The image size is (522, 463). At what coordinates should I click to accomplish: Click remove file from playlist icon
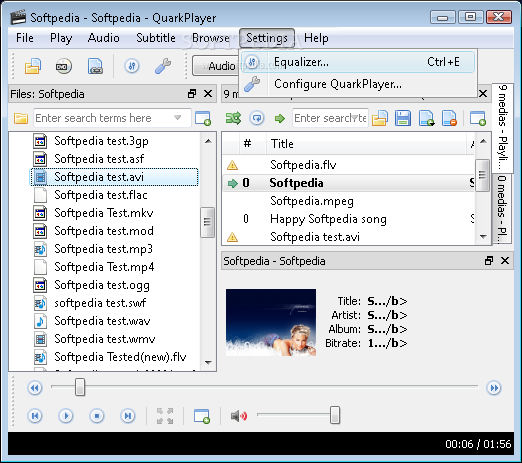point(449,118)
